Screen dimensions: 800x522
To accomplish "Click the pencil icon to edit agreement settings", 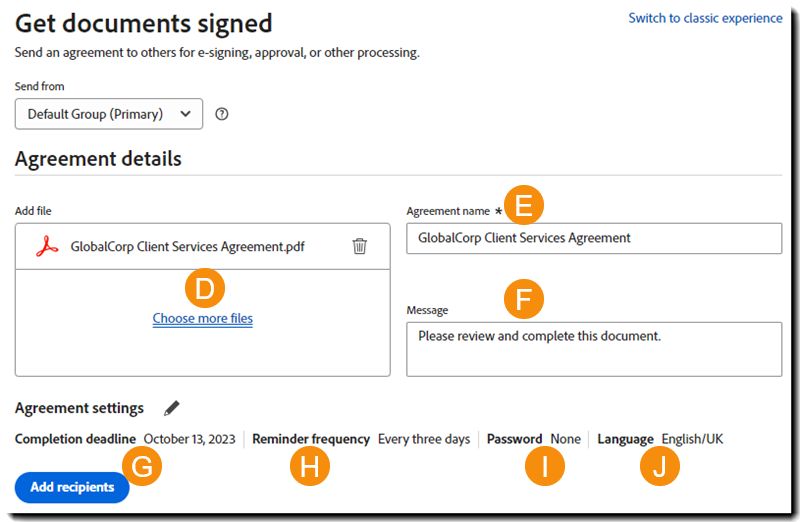I will point(172,408).
